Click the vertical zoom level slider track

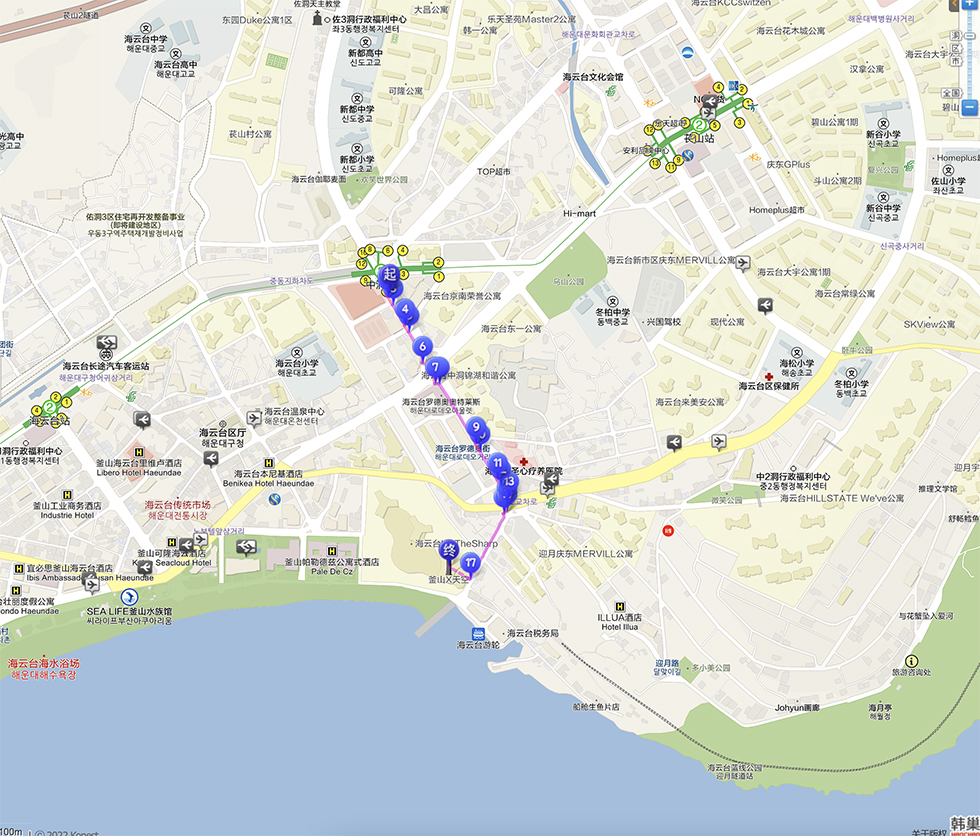click(969, 53)
